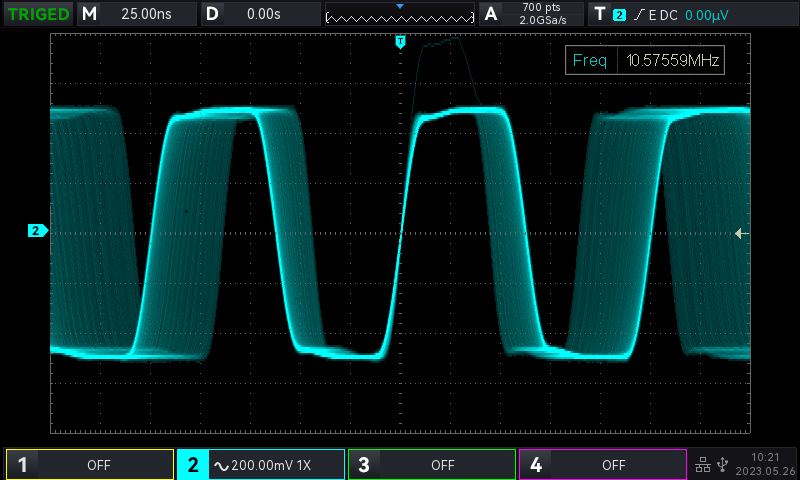The height and width of the screenshot is (480, 801).
Task: Open the trigger menu labeled T
Action: [x=599, y=14]
